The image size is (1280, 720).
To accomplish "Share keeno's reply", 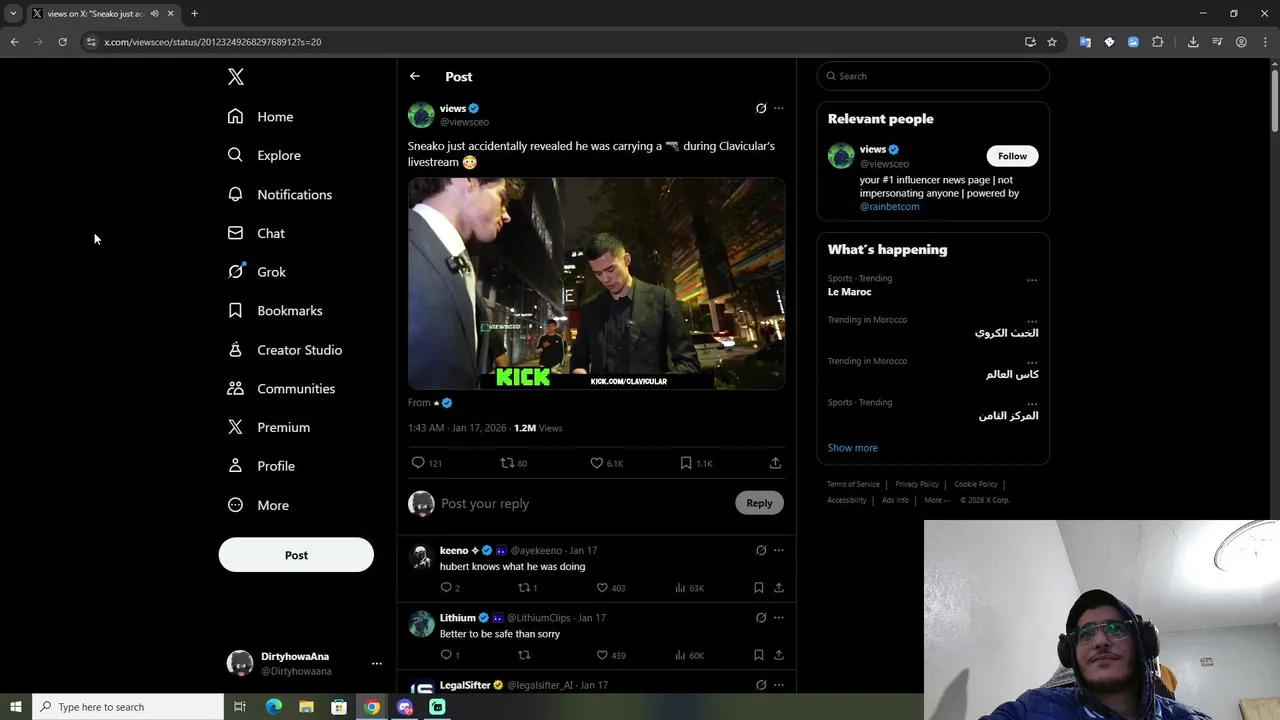I will pos(779,588).
